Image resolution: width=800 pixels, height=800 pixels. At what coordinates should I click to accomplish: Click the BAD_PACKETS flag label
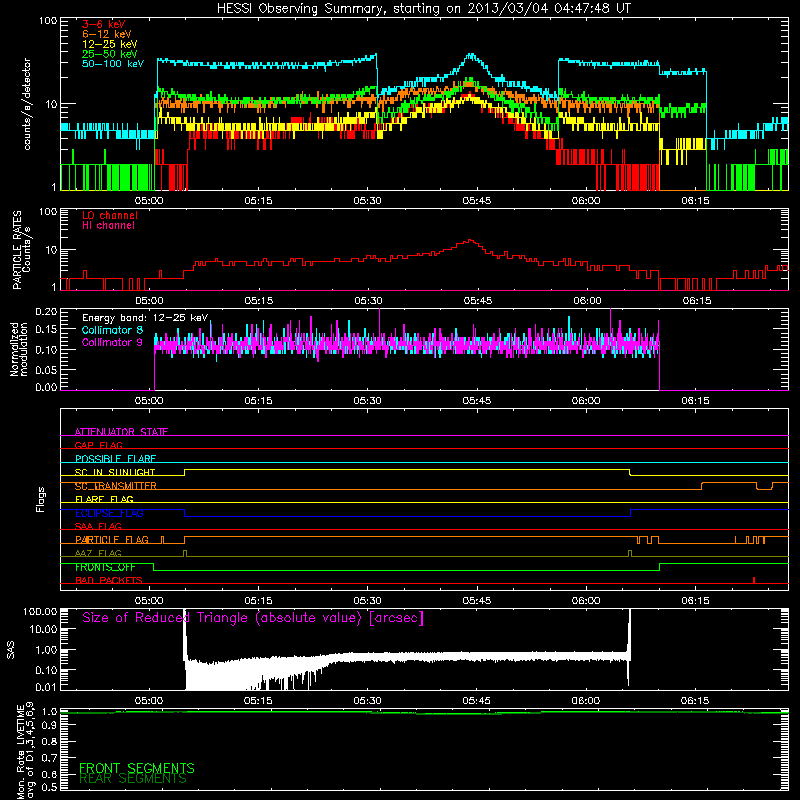point(109,580)
